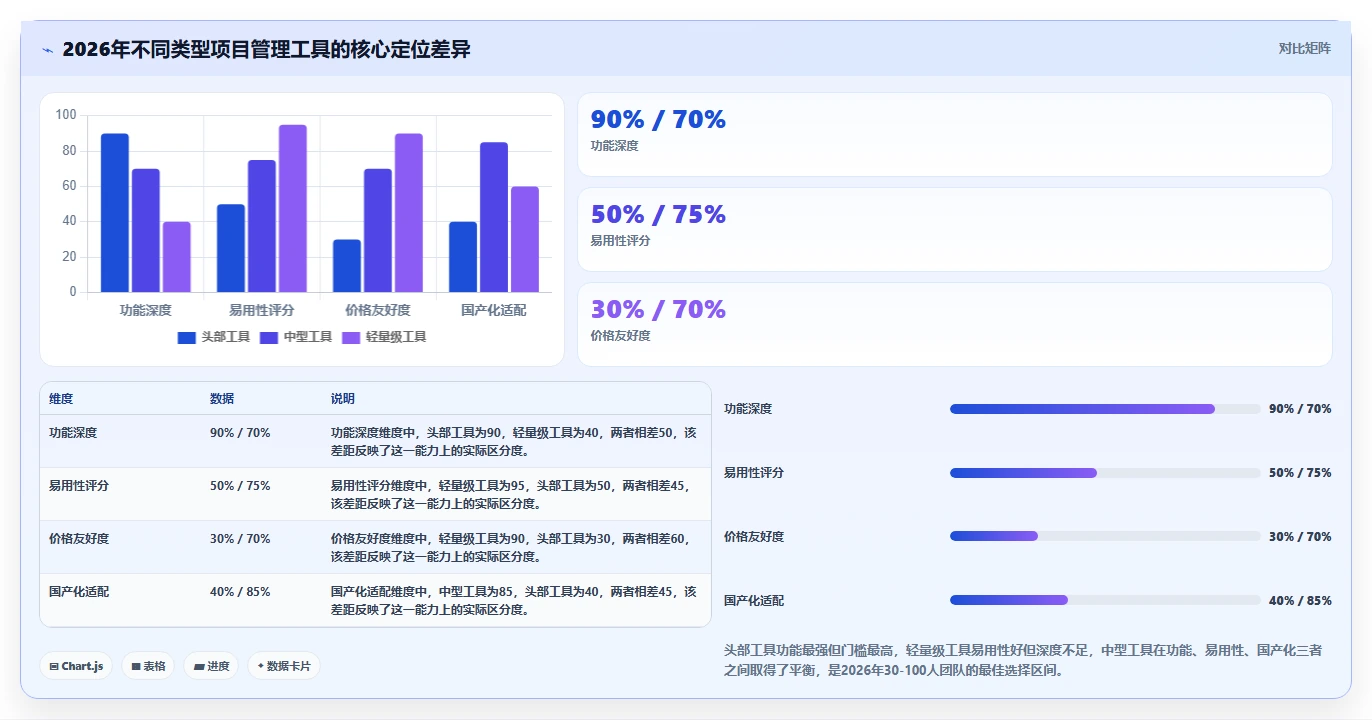Click the 国产化适配 progress bar
The width and height of the screenshot is (1372, 720).
[x=1105, y=601]
